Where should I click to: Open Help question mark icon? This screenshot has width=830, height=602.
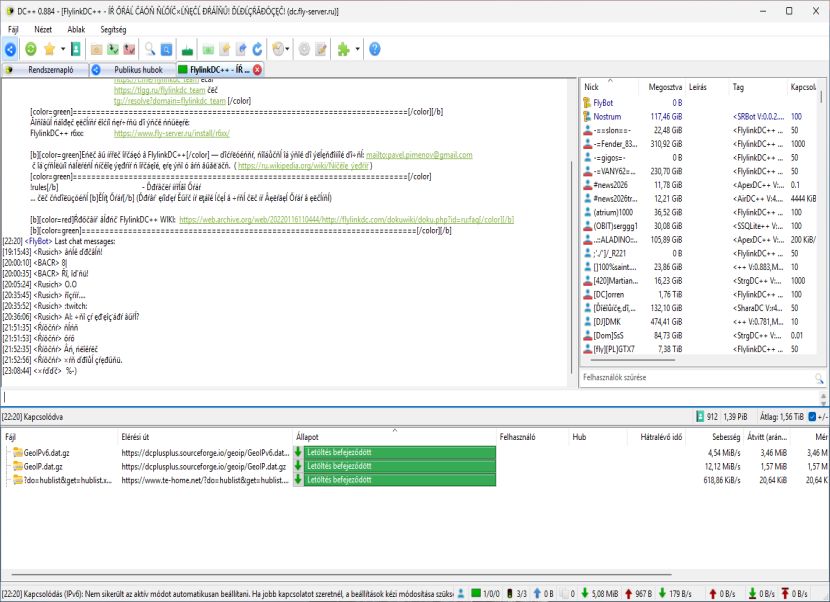point(375,49)
